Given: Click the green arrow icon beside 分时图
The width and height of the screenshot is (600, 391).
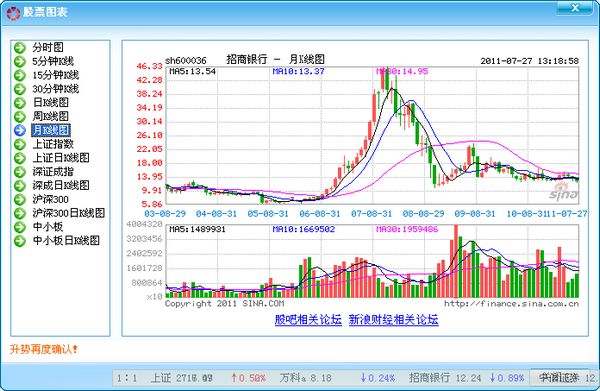Looking at the screenshot, I should click(x=20, y=47).
